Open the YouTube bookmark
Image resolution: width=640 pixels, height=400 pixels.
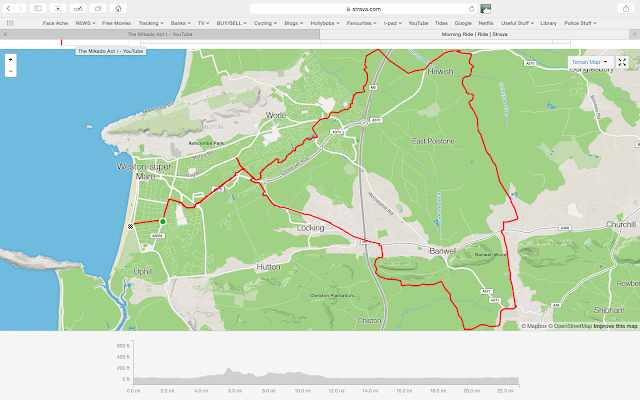(x=418, y=23)
